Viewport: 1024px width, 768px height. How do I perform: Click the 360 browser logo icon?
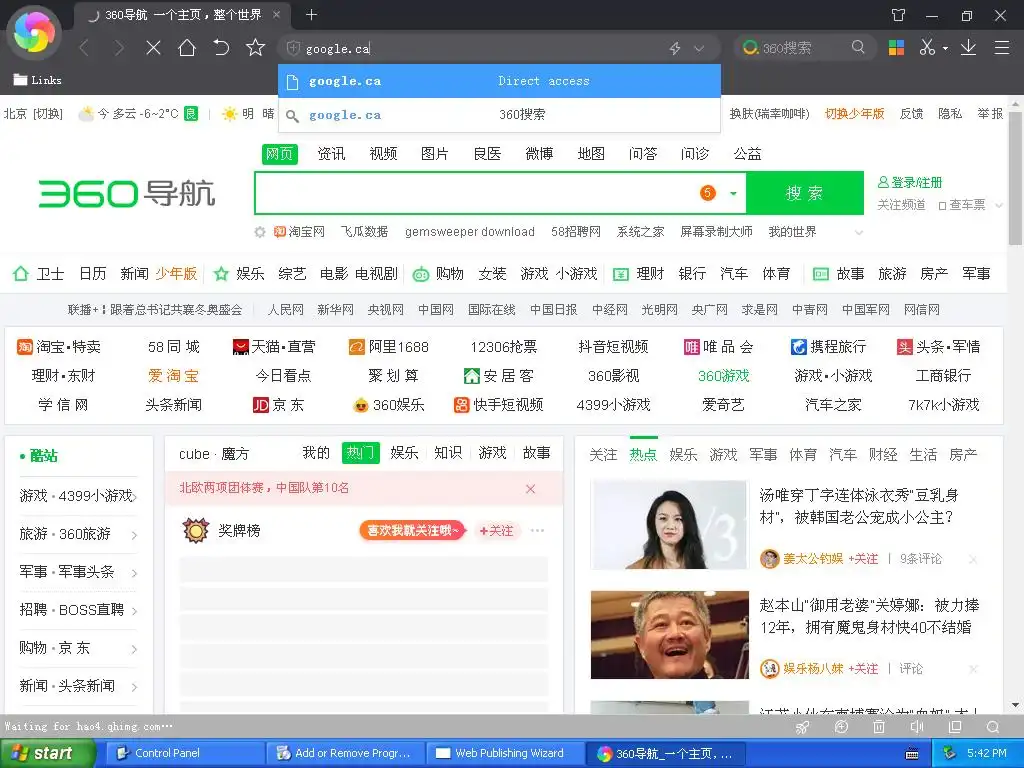click(34, 32)
